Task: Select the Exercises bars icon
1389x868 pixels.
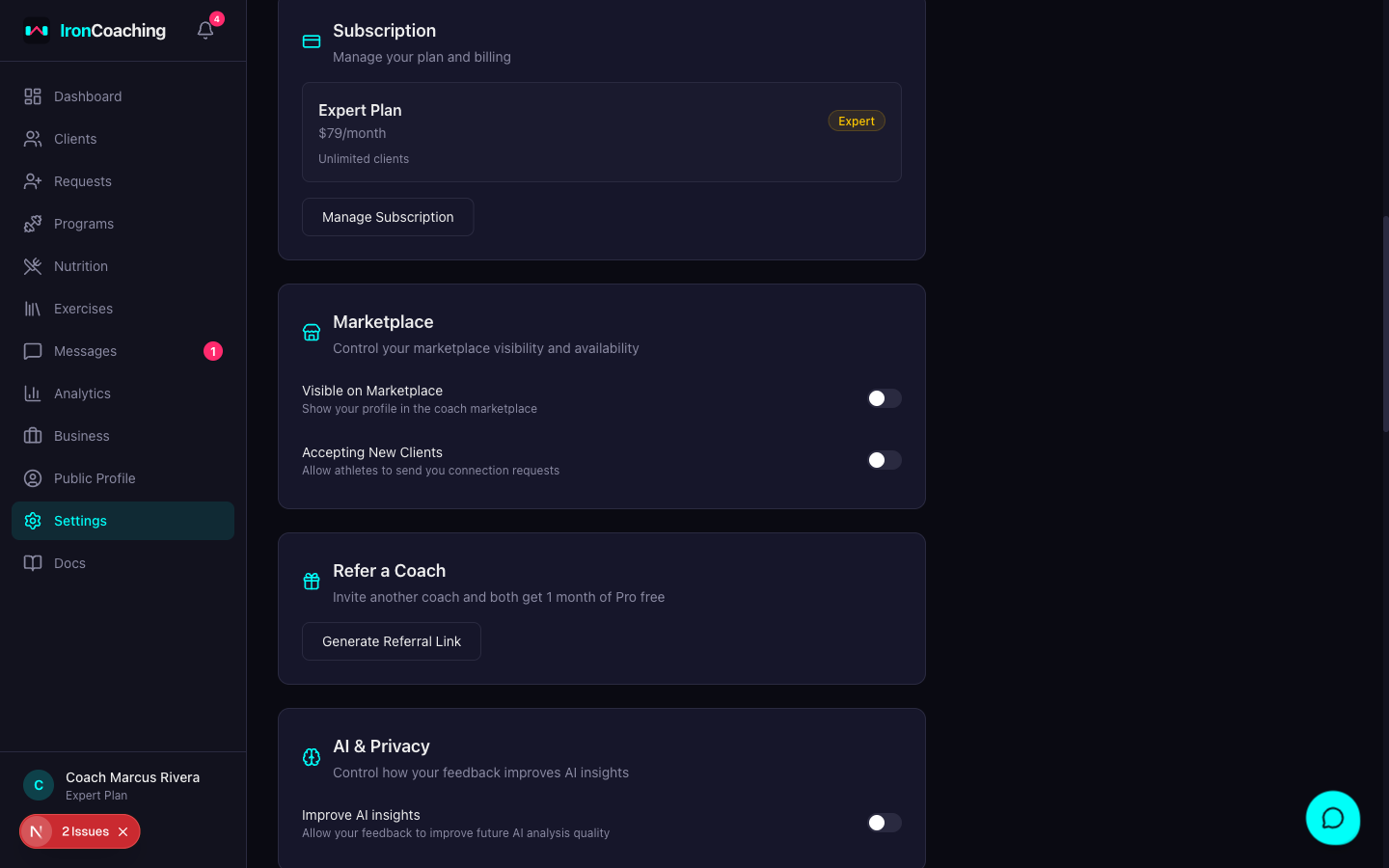Action: point(32,308)
